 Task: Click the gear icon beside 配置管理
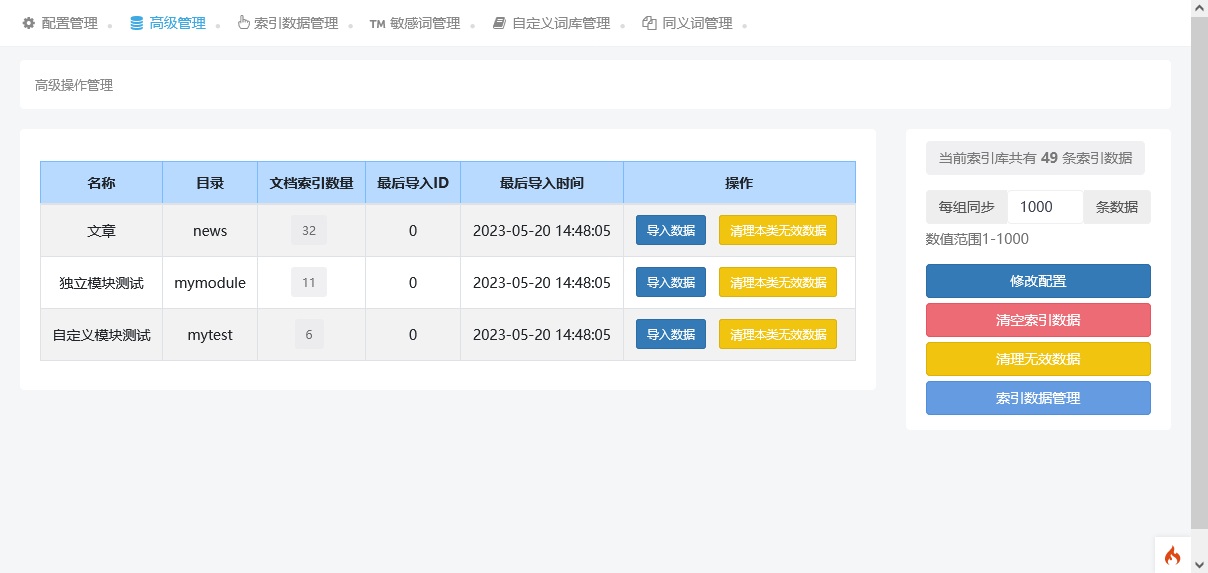coord(28,23)
